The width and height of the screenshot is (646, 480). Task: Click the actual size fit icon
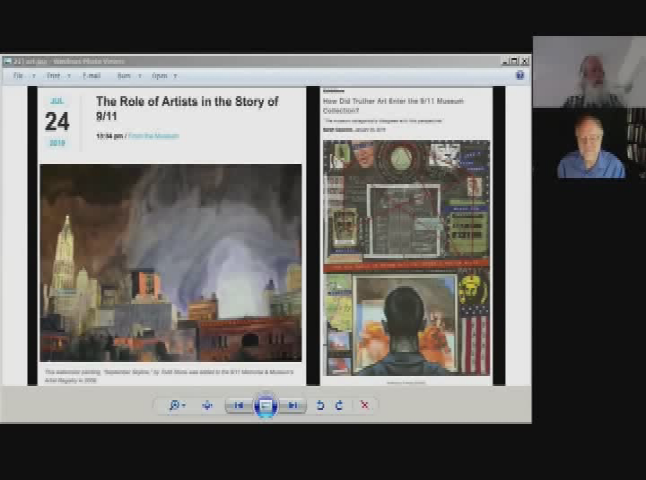[207, 405]
